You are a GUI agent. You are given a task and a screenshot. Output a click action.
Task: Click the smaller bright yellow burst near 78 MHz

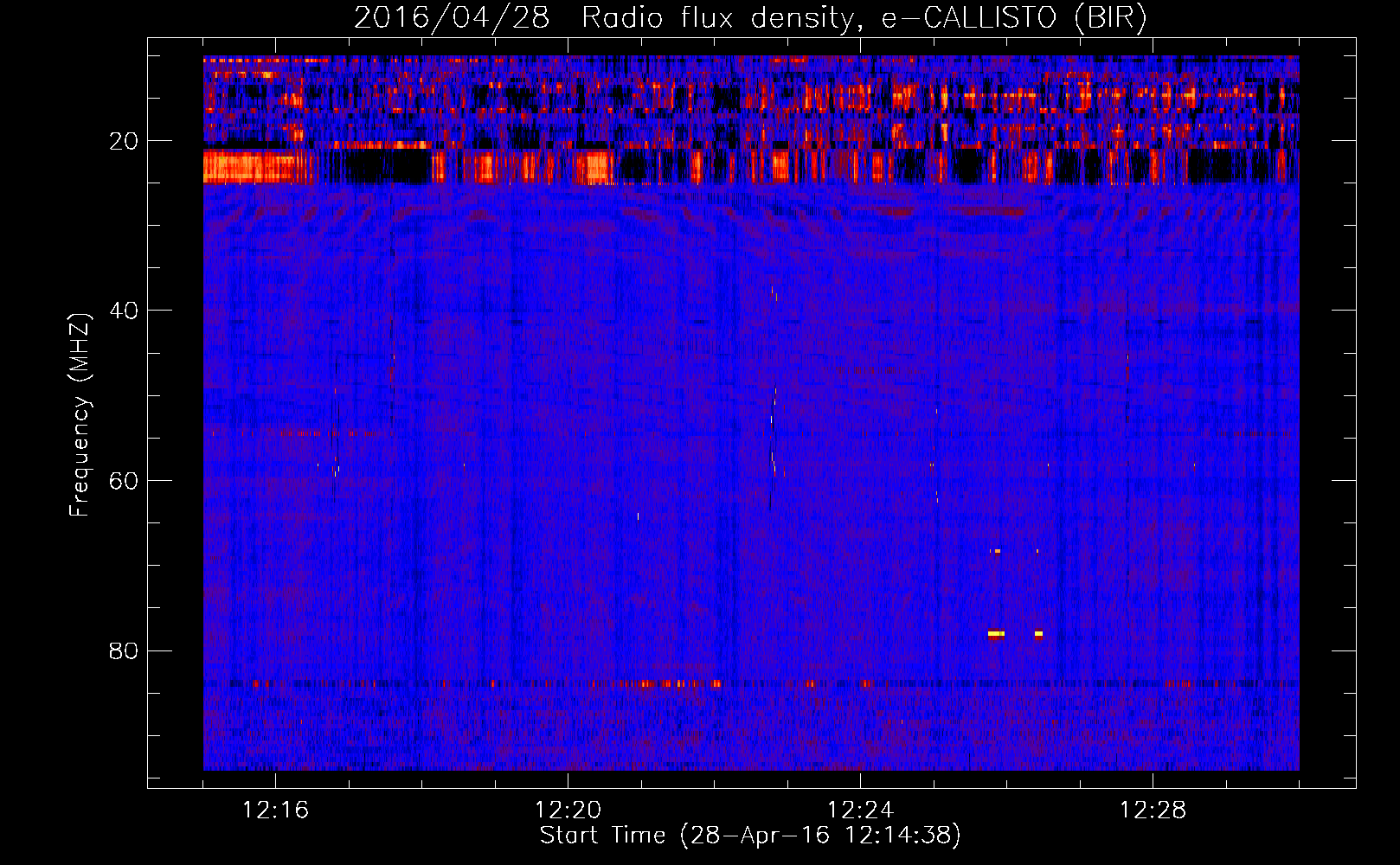pos(1038,634)
